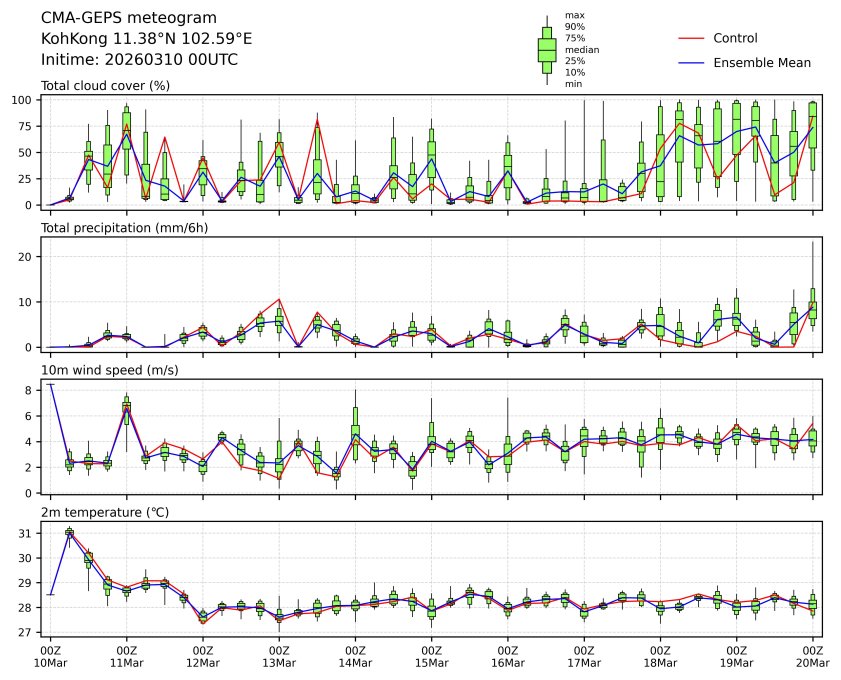Click the 00Z 20Mar axis tick label
Viewport: 841px width, 680px height.
coord(812,656)
